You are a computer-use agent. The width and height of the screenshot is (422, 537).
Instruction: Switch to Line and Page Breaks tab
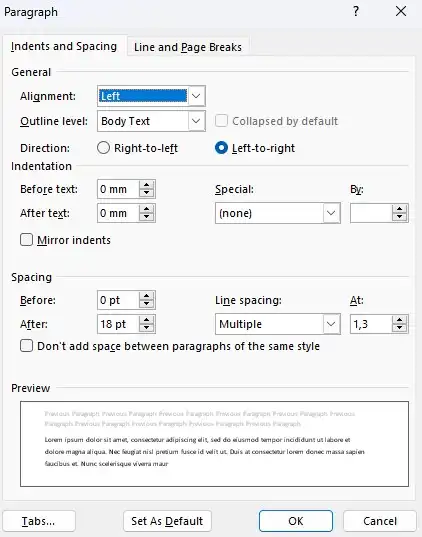point(188,47)
